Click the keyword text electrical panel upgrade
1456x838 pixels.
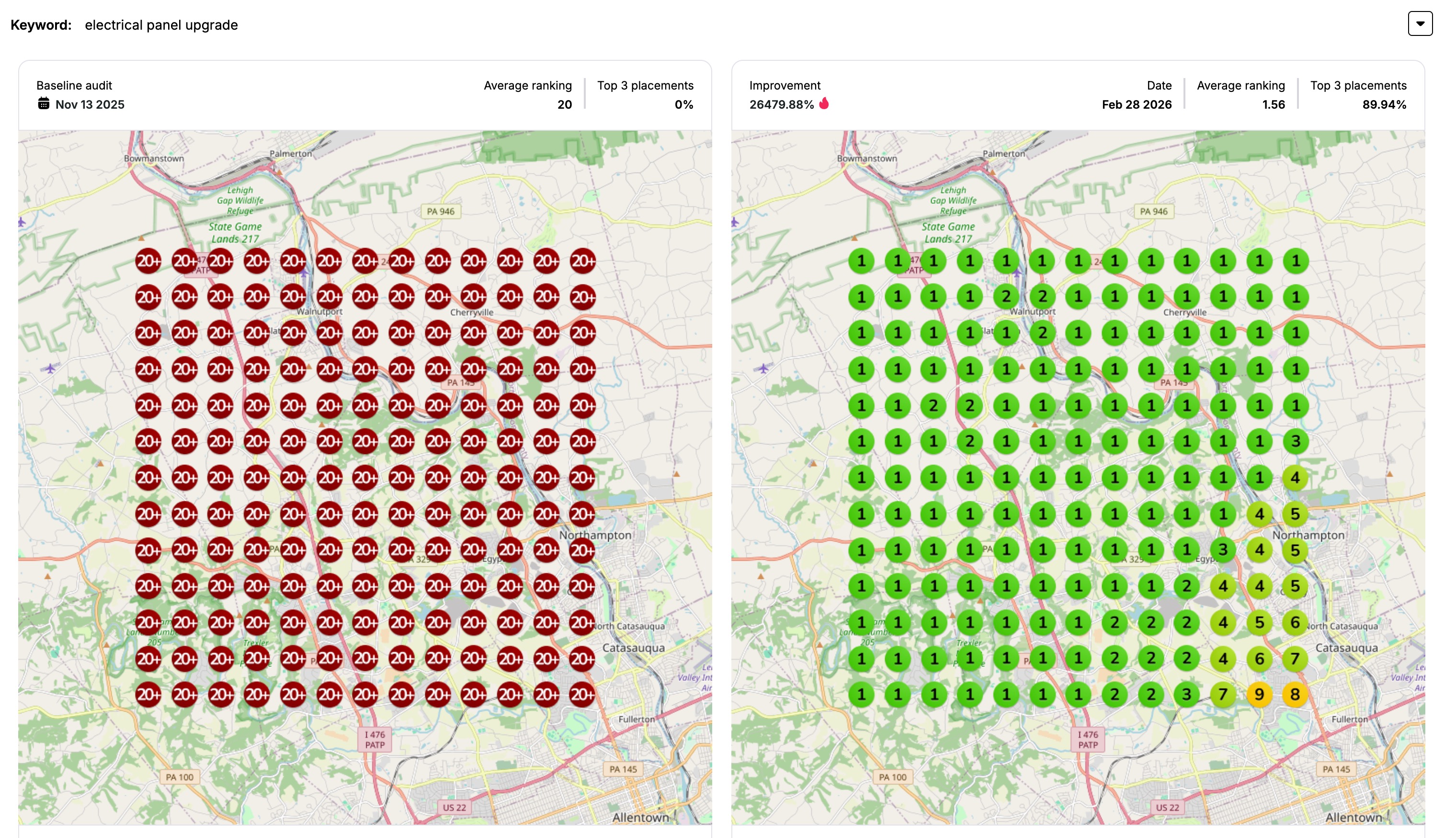coord(161,25)
